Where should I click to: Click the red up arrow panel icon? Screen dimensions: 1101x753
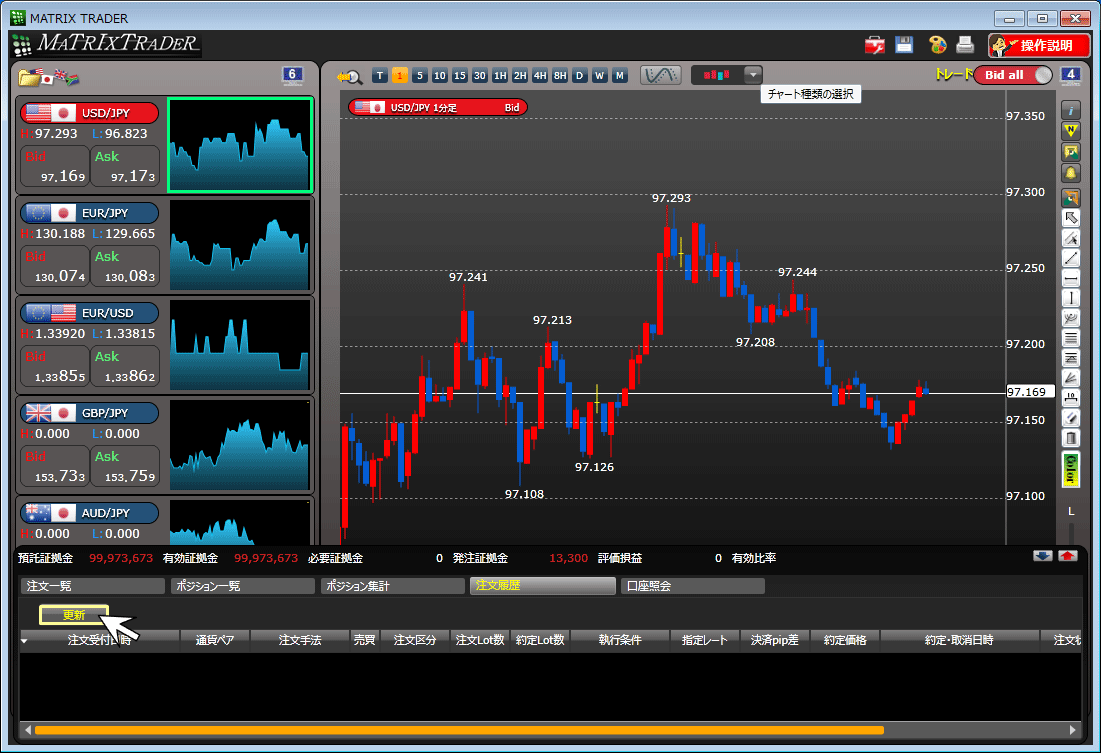click(1068, 556)
